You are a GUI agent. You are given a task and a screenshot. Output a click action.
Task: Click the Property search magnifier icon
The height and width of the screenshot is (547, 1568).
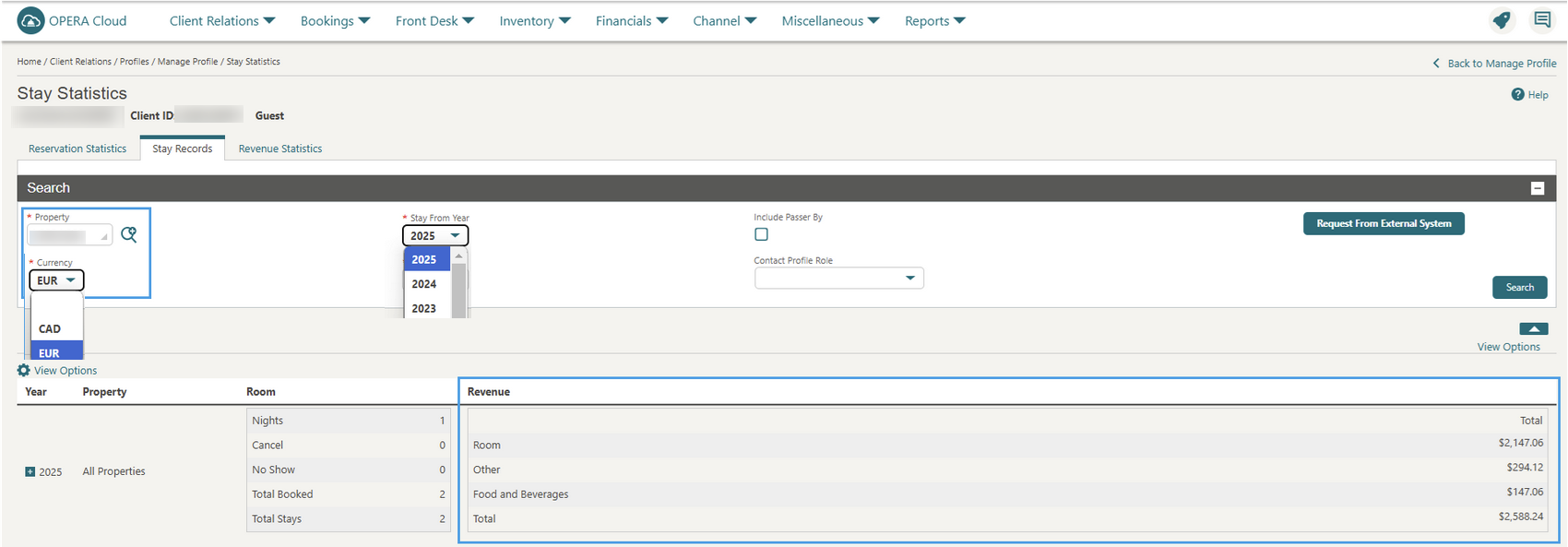[x=129, y=235]
